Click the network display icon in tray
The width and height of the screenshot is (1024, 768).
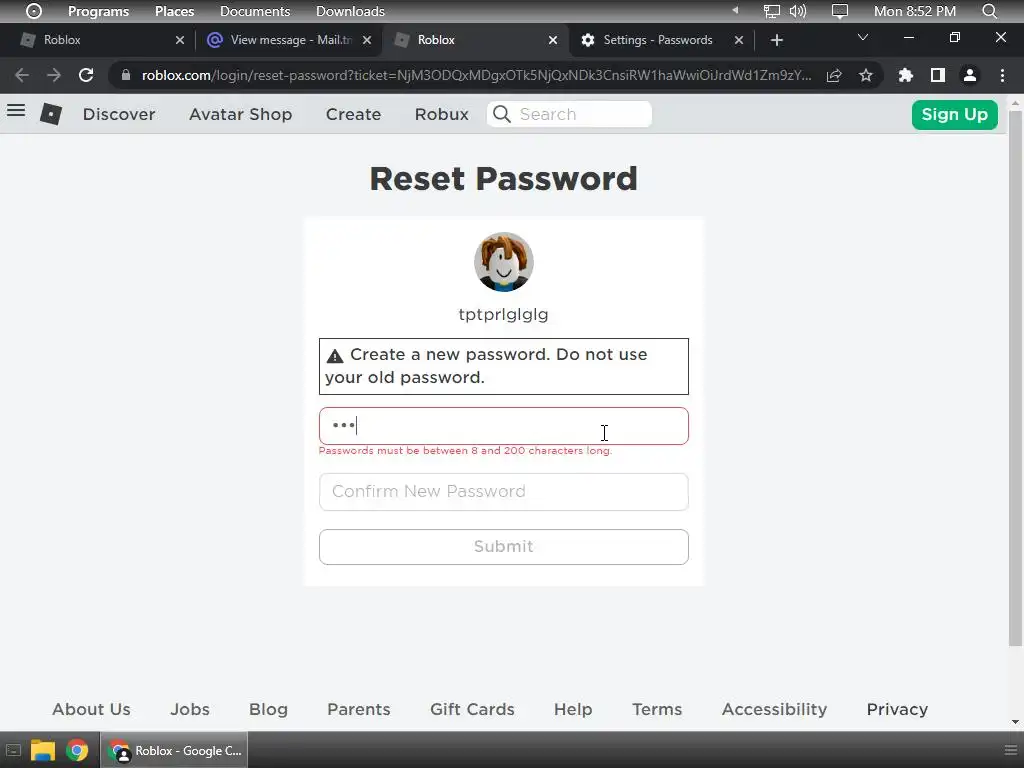[x=772, y=11]
